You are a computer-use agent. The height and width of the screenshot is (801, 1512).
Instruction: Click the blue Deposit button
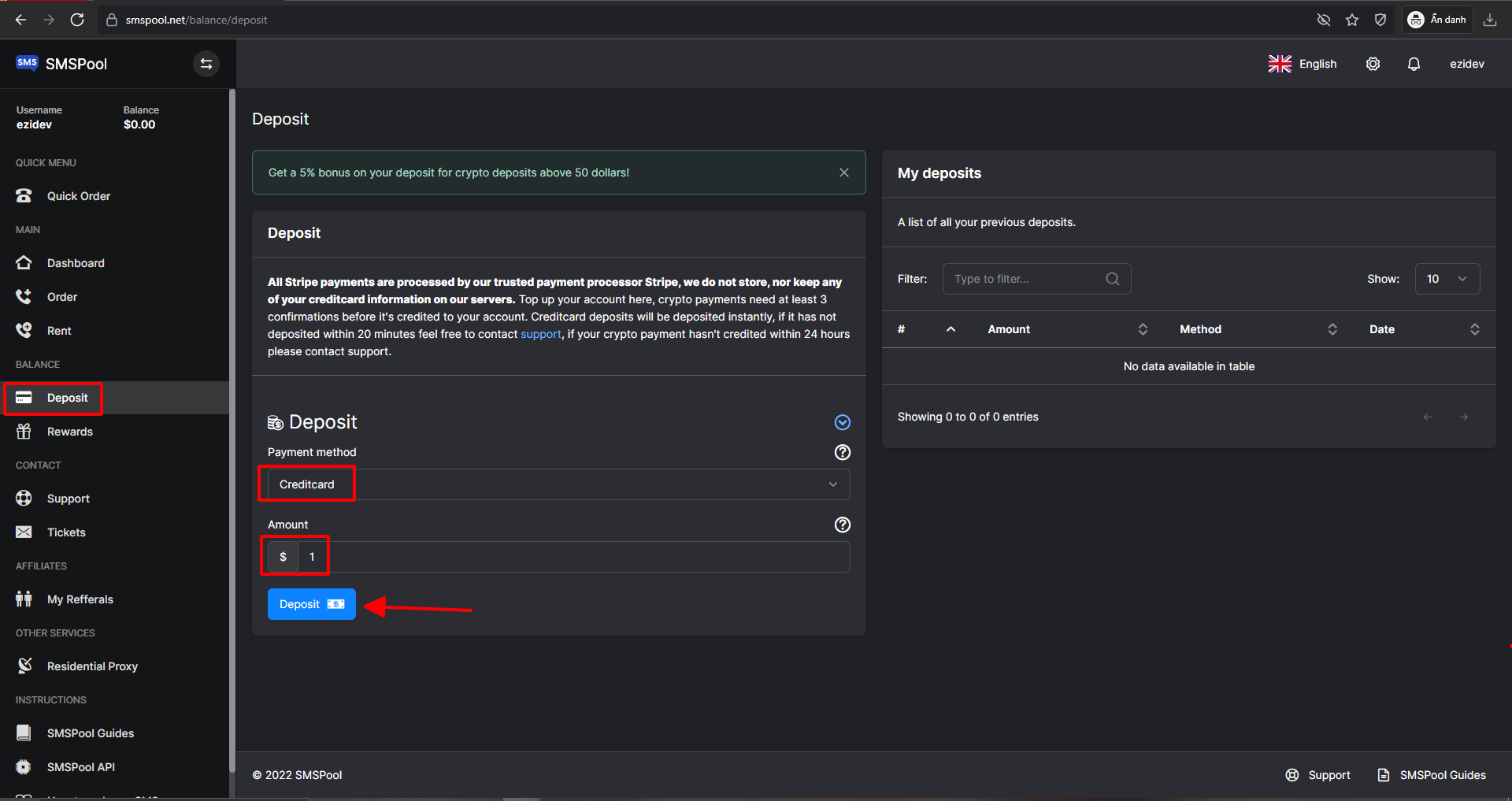[x=312, y=604]
